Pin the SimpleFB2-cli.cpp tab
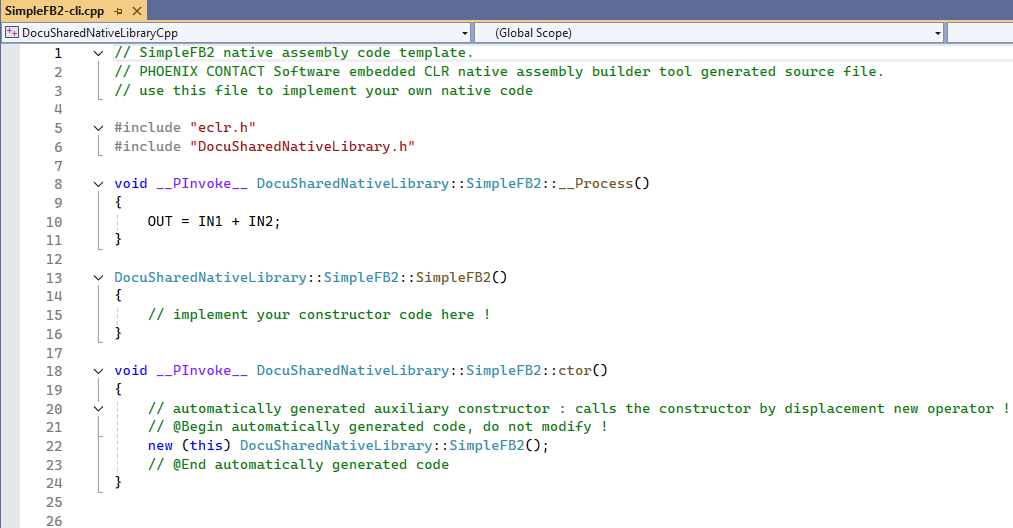 (116, 11)
